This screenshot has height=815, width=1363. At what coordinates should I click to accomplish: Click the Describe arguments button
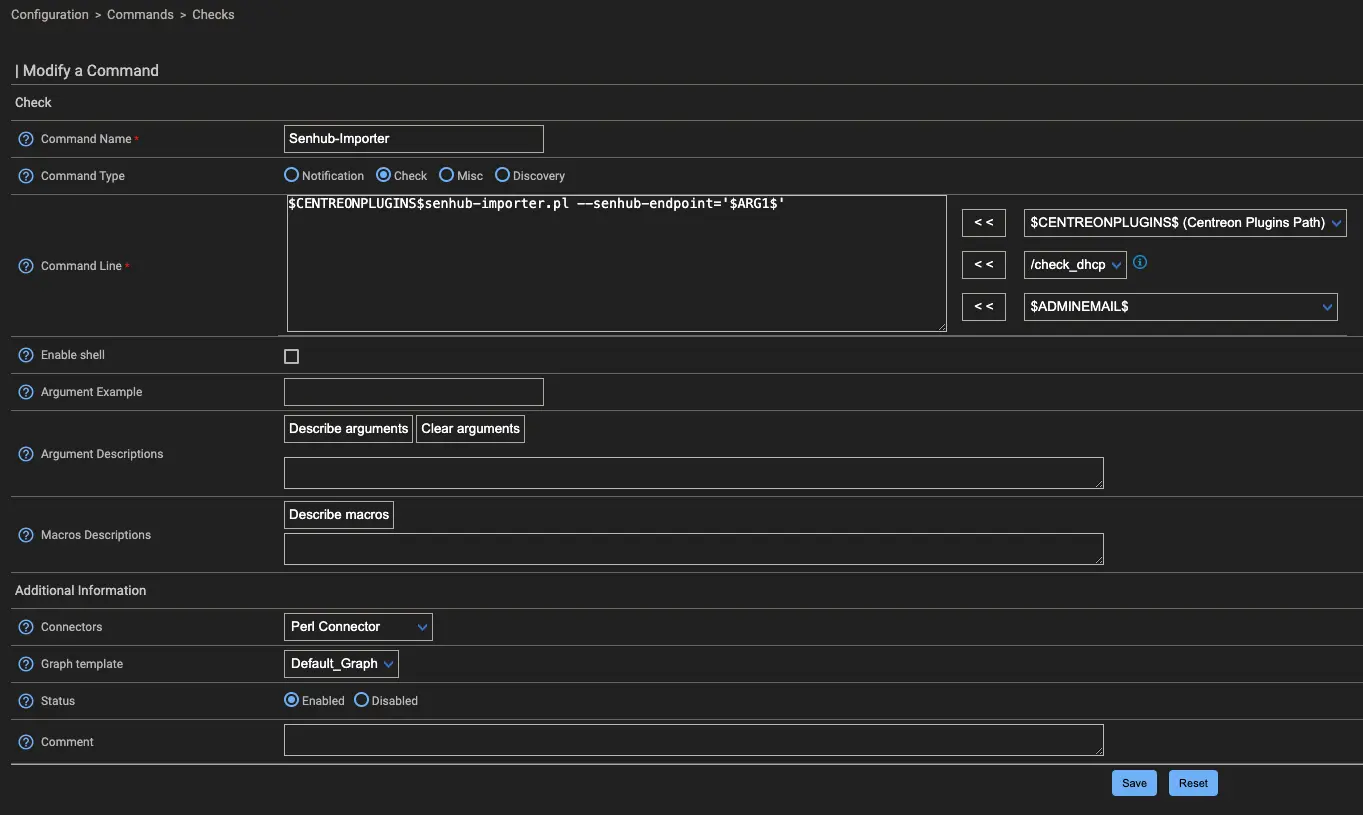[x=348, y=429]
